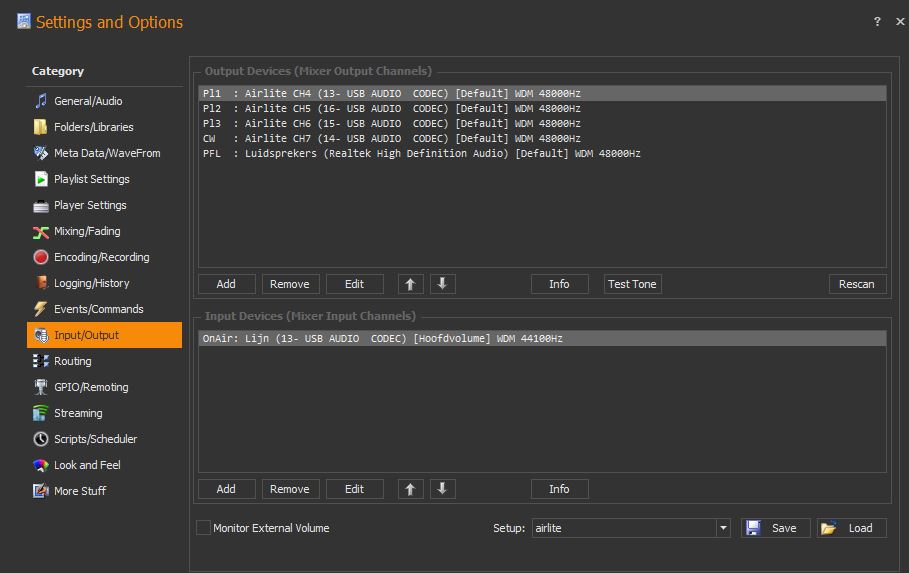Select OnAir Lijn input device row
Screen dimensions: 909x573
[542, 338]
